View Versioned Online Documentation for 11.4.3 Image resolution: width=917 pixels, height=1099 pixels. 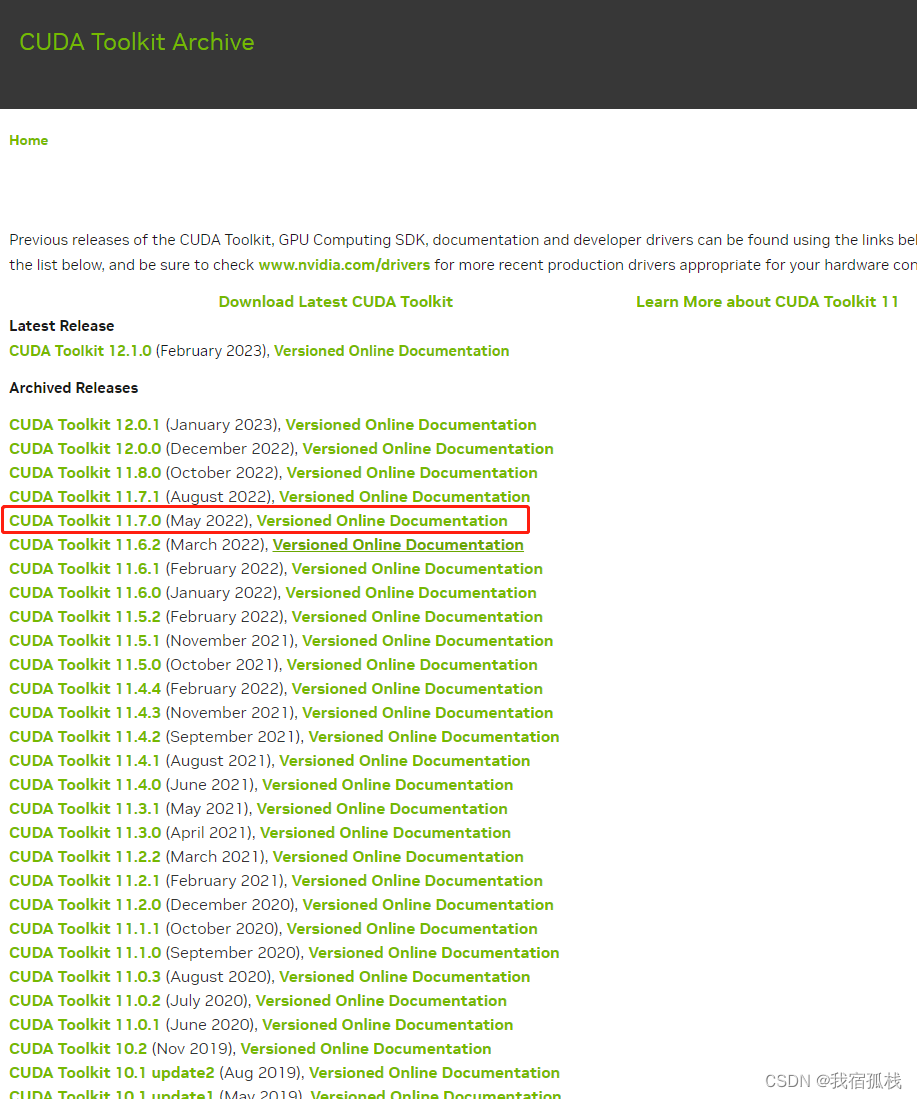click(428, 713)
